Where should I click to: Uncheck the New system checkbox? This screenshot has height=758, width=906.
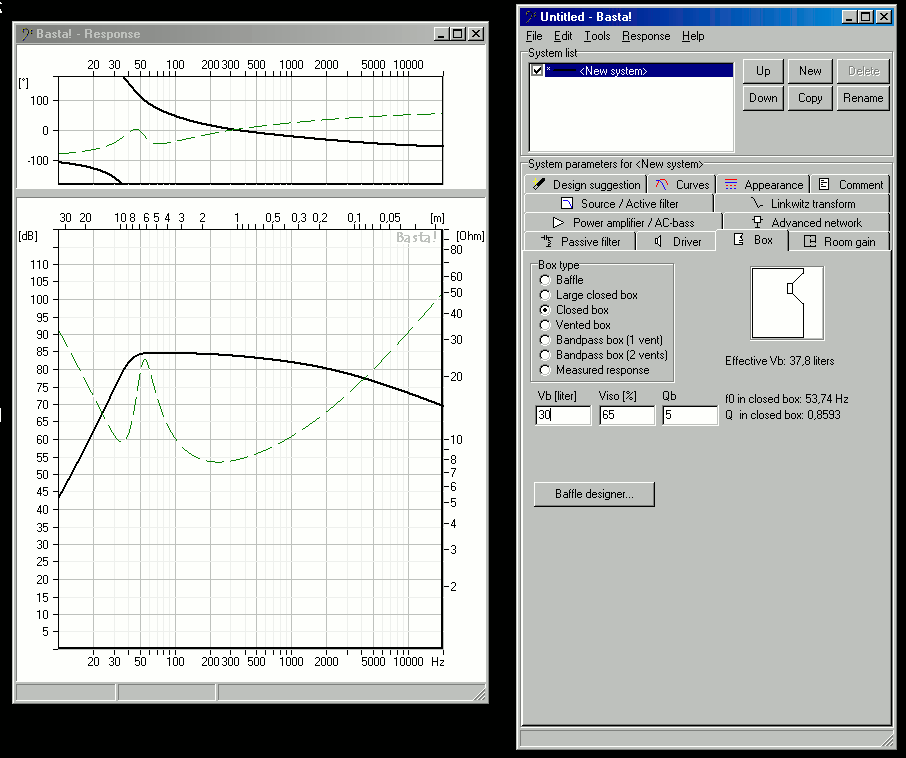click(x=538, y=71)
